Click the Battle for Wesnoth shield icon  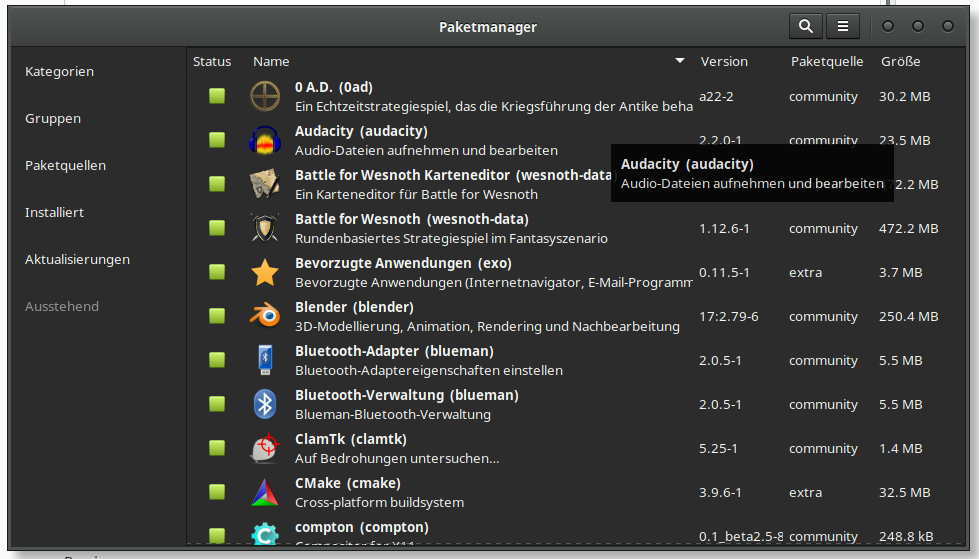point(265,229)
